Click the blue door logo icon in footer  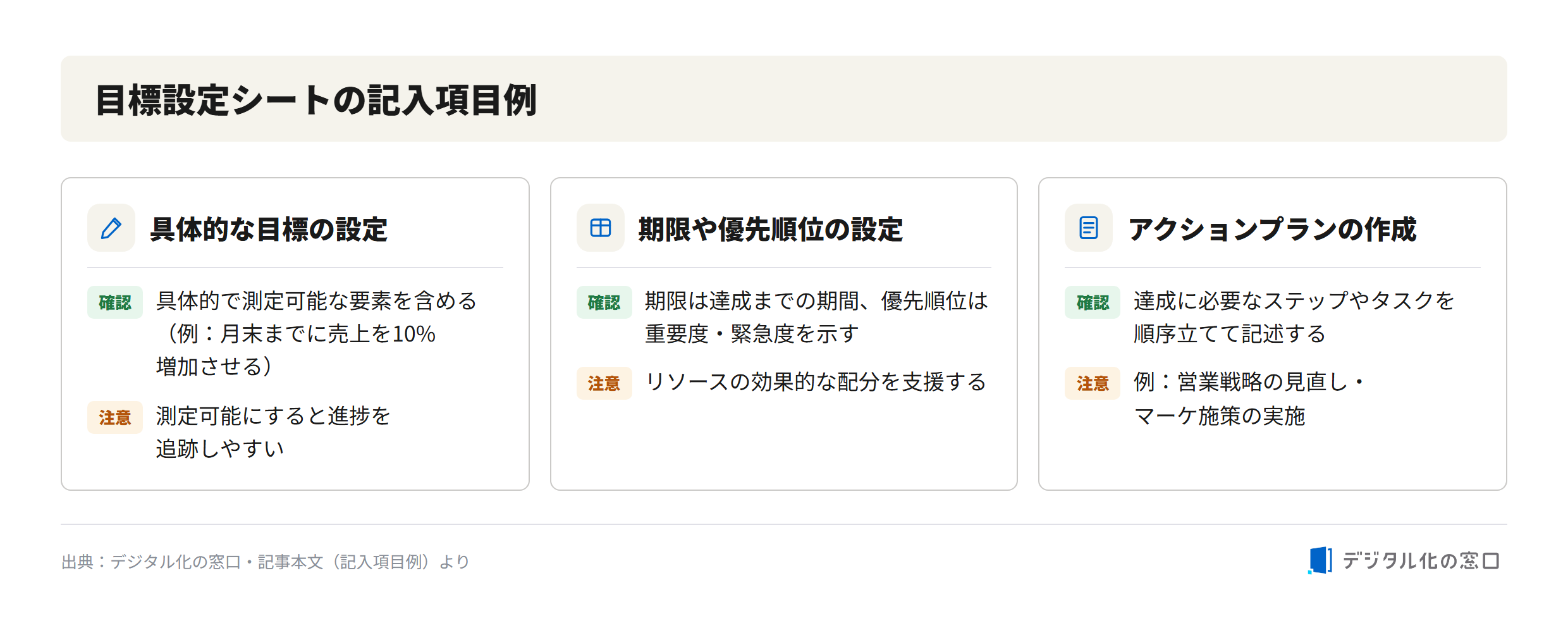(1320, 560)
